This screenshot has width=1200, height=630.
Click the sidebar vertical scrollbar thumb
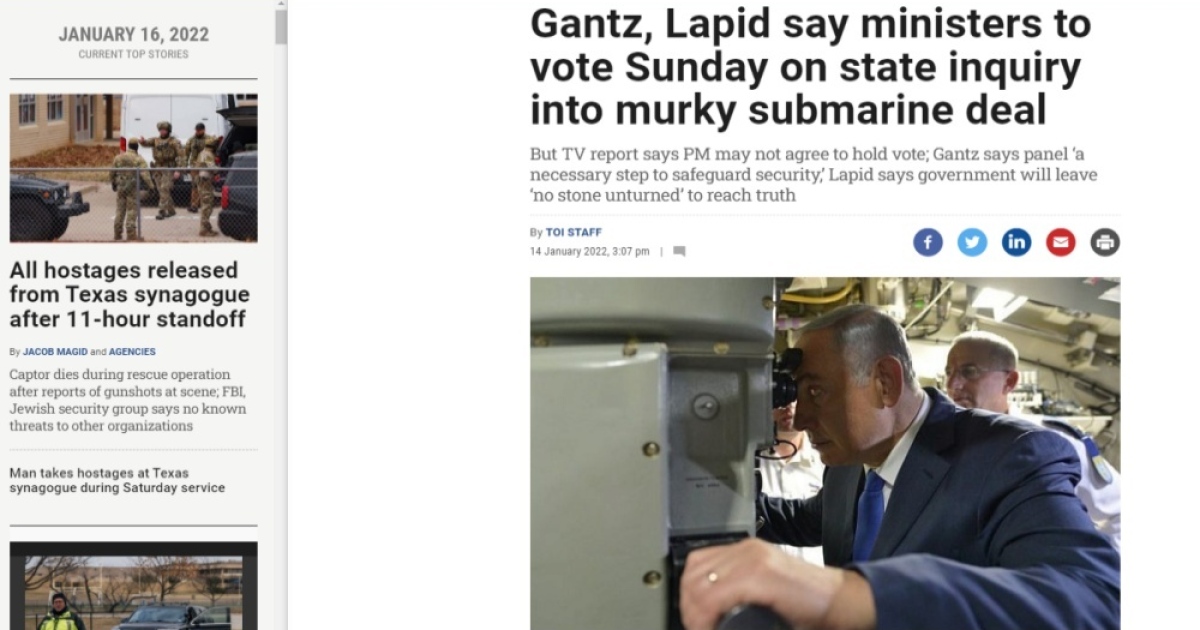[281, 27]
